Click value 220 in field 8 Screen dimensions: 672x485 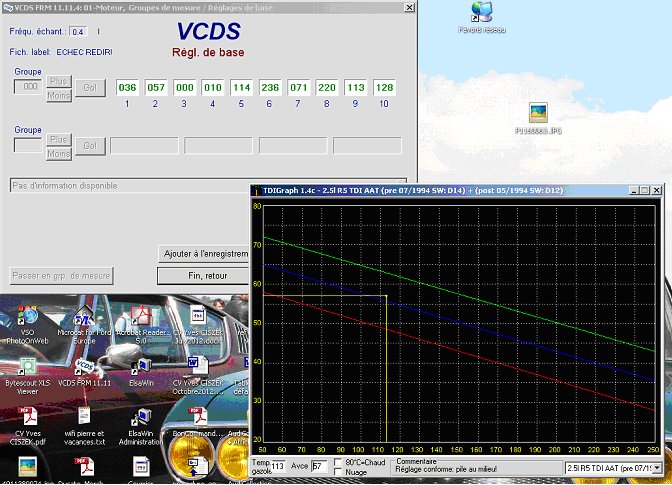(x=327, y=88)
